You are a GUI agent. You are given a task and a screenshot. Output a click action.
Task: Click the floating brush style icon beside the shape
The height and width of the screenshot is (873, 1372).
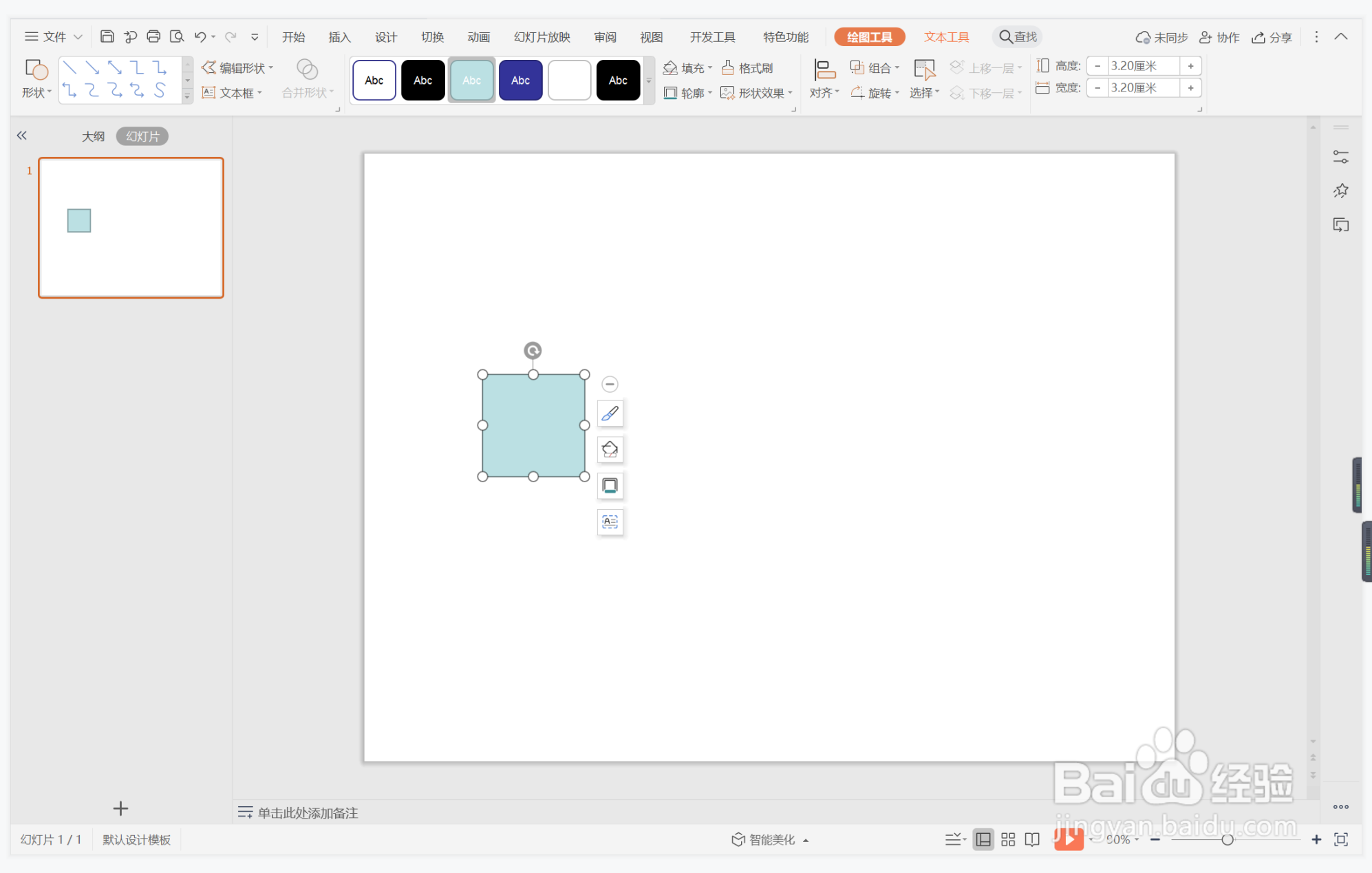610,413
